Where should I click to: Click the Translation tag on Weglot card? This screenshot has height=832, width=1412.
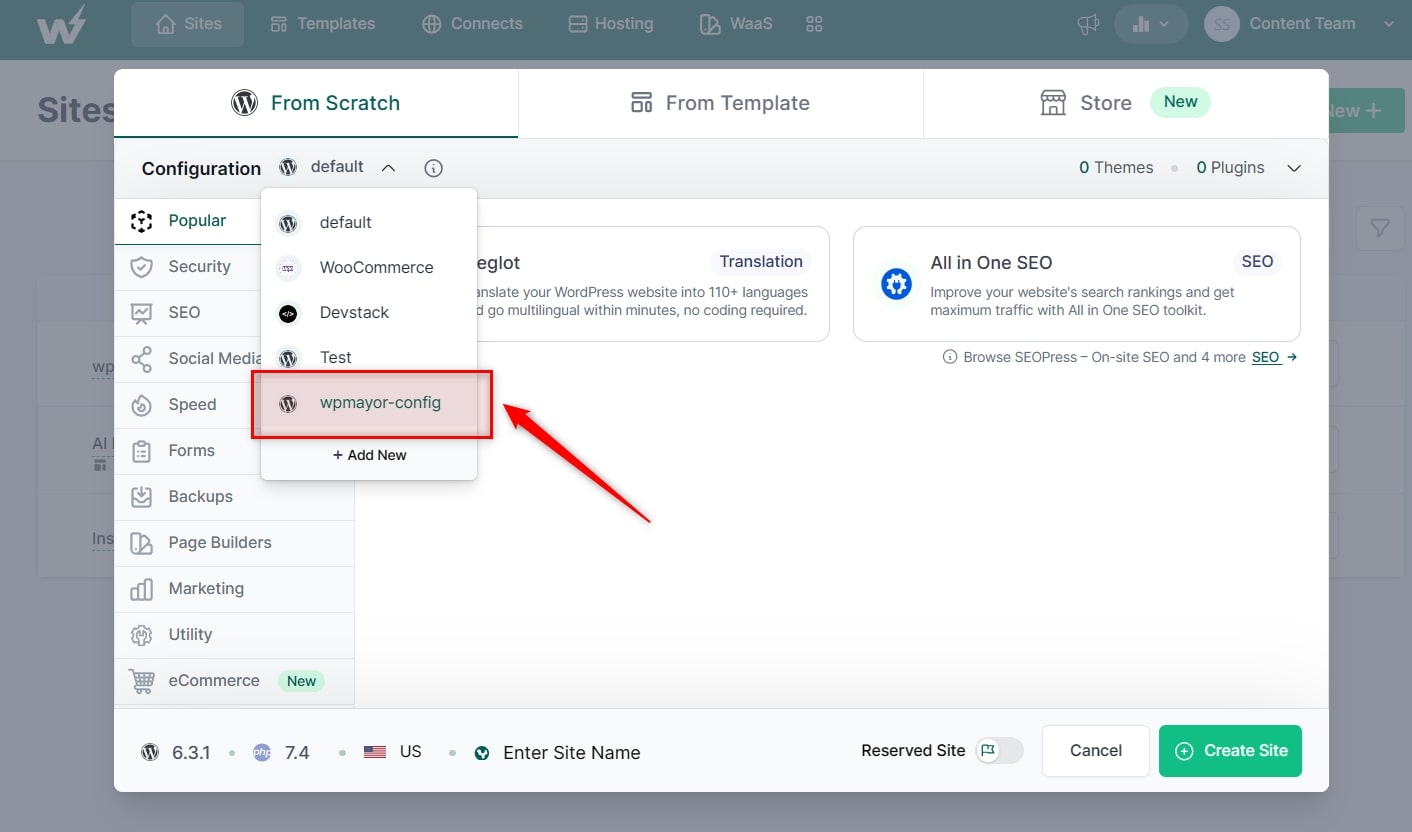coord(761,262)
